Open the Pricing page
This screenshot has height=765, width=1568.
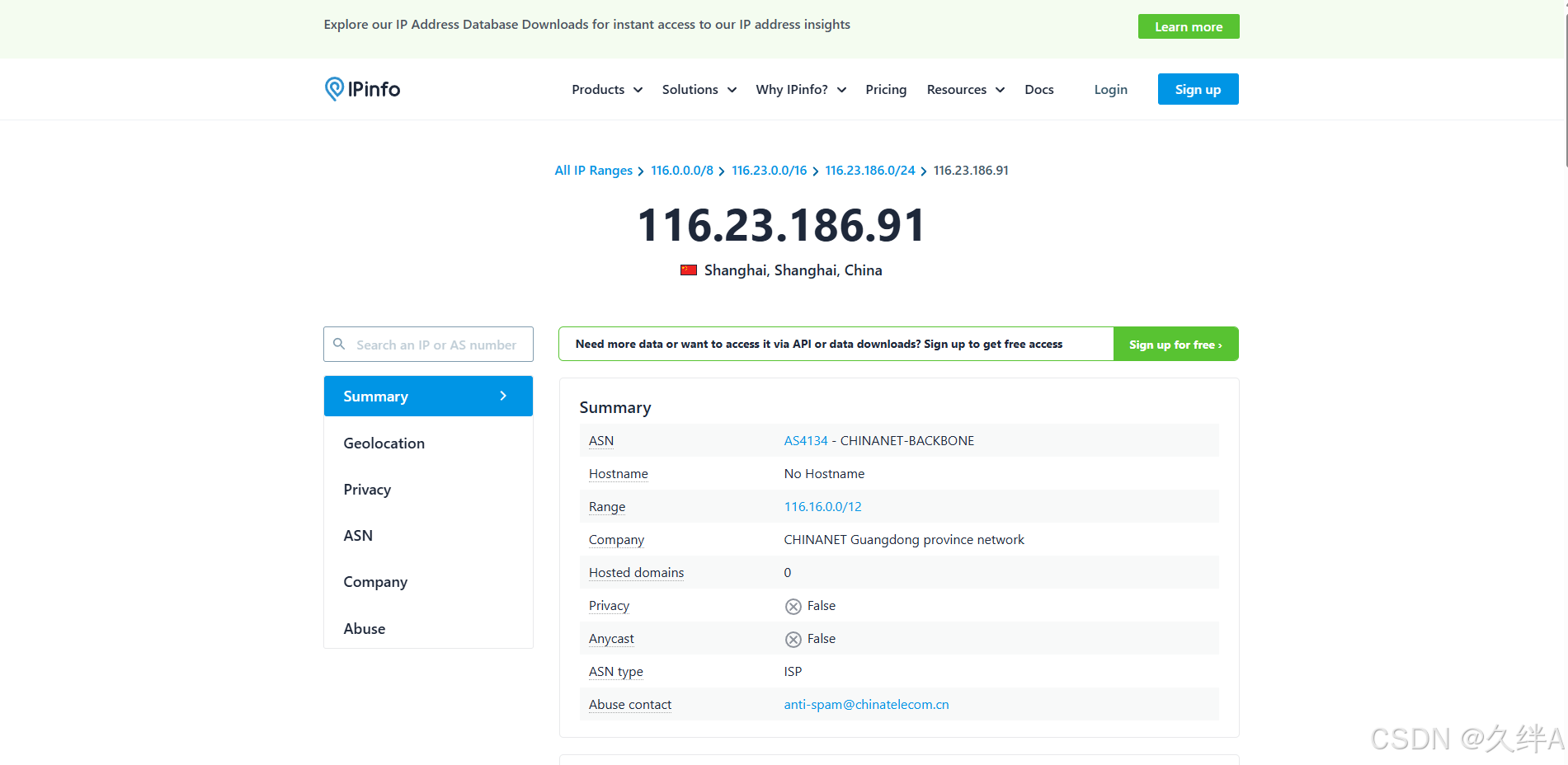[x=886, y=89]
